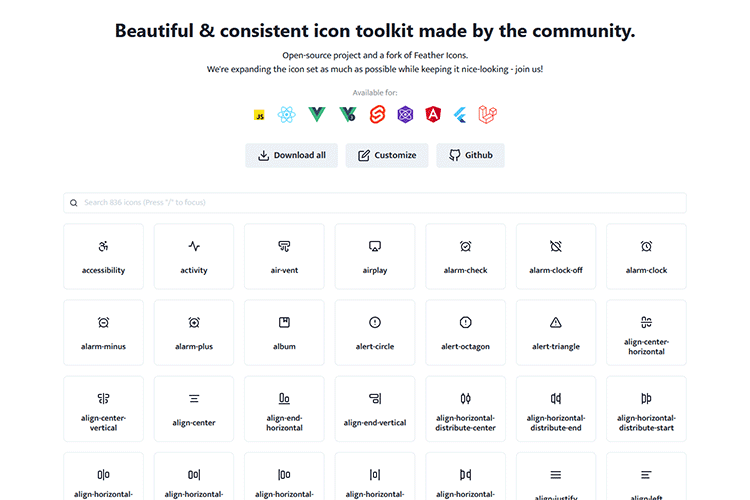The image size is (750, 500).
Task: Click the Laravel logo icon
Action: [x=488, y=115]
